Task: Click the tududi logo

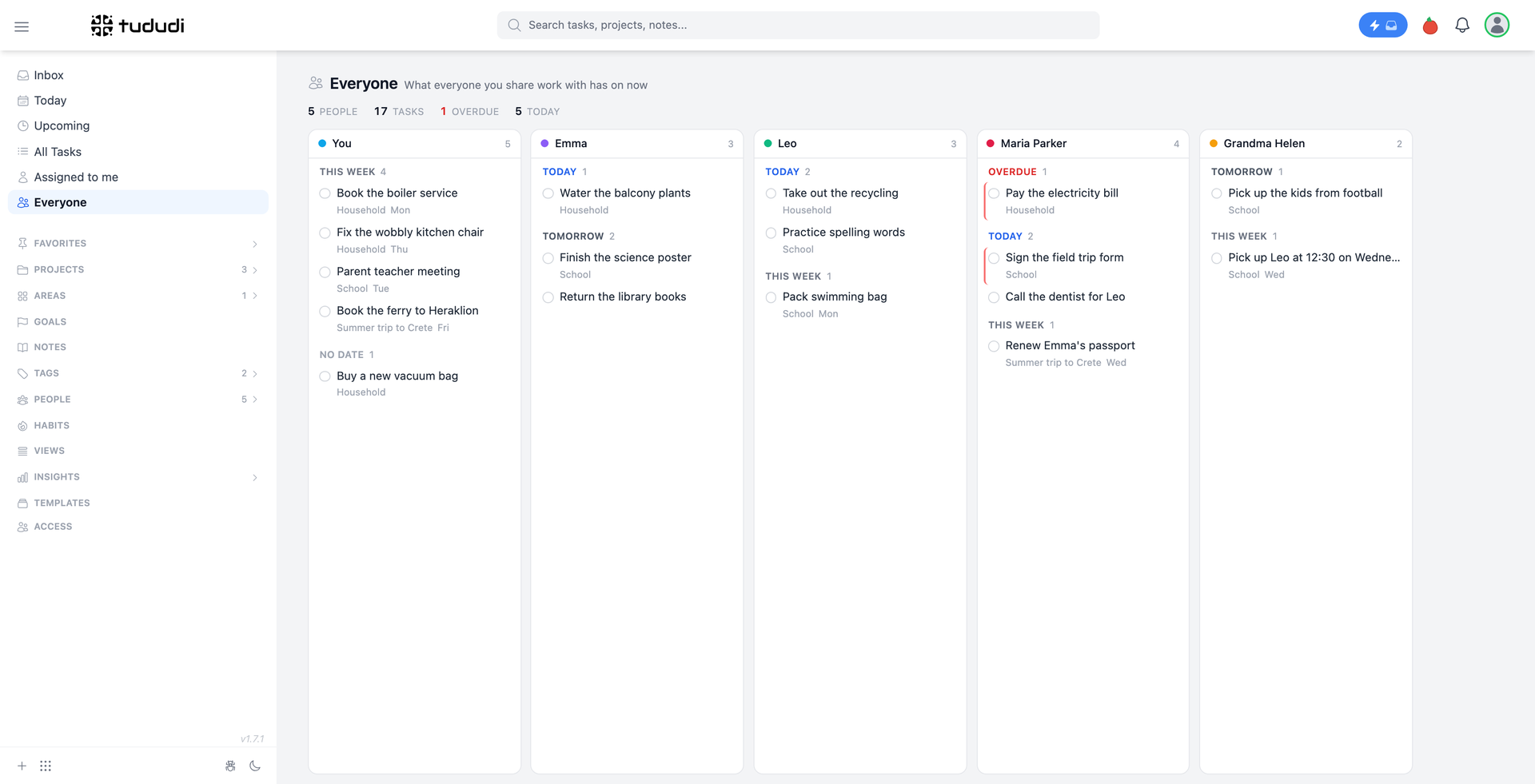Action: [138, 26]
